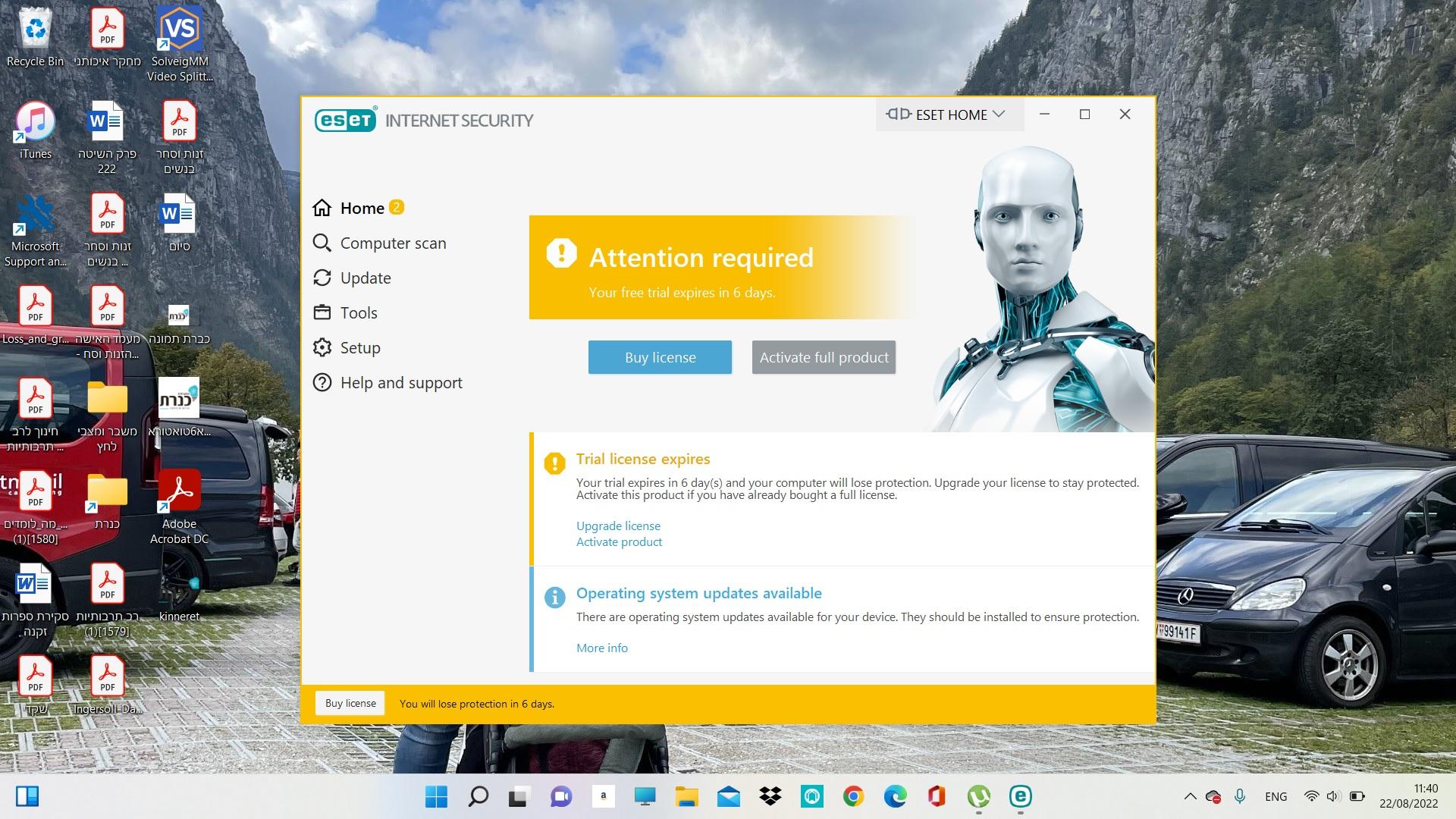The image size is (1456, 819).
Task: Open Mail app from taskbar
Action: (x=728, y=796)
